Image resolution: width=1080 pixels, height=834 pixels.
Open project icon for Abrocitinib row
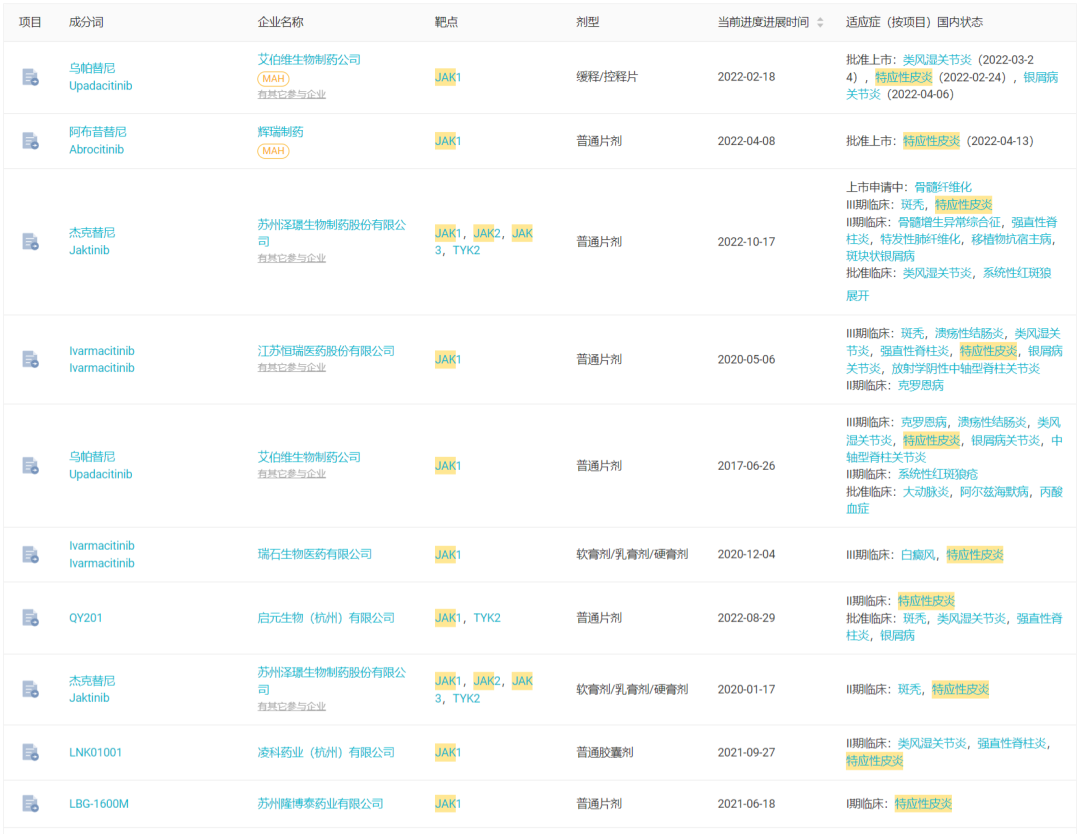pos(30,141)
